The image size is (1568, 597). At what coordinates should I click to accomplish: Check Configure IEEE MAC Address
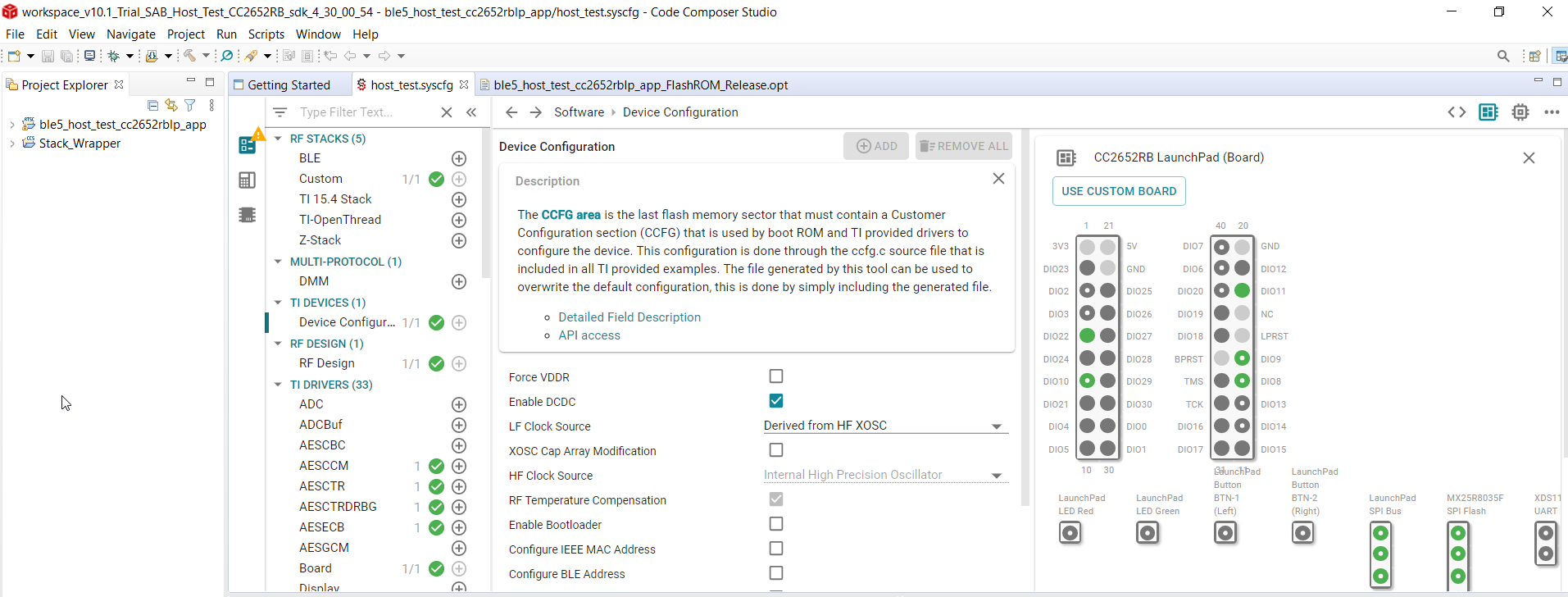click(x=776, y=549)
